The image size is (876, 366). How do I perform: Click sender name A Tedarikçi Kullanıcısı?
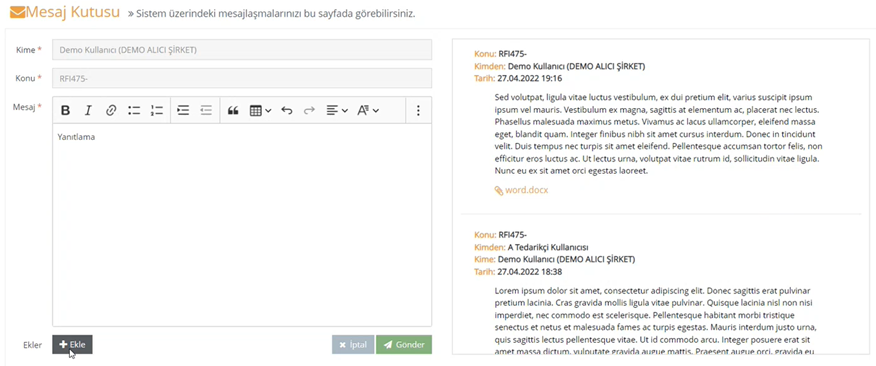tap(548, 247)
